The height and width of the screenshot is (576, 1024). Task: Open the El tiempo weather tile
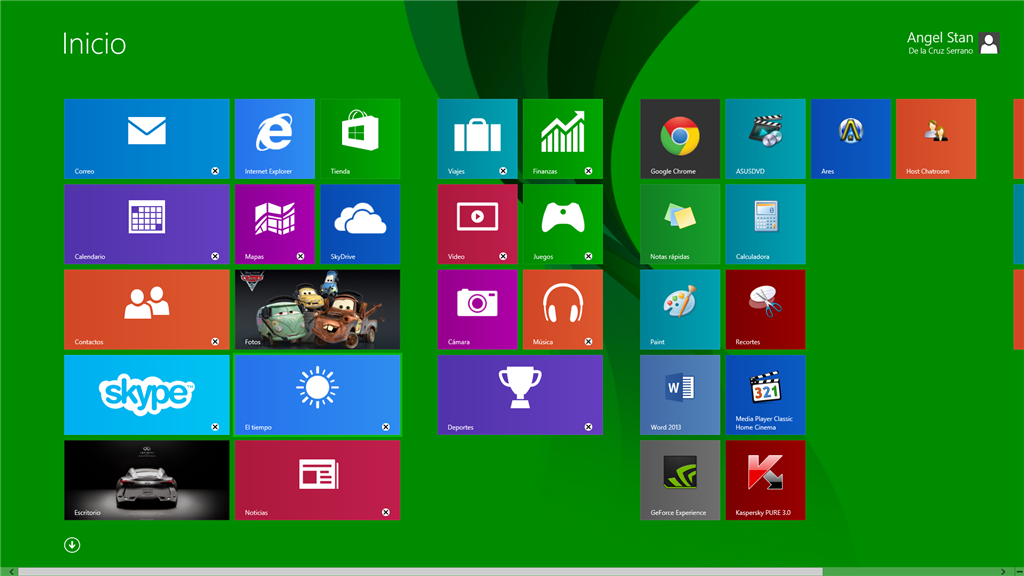[x=317, y=395]
